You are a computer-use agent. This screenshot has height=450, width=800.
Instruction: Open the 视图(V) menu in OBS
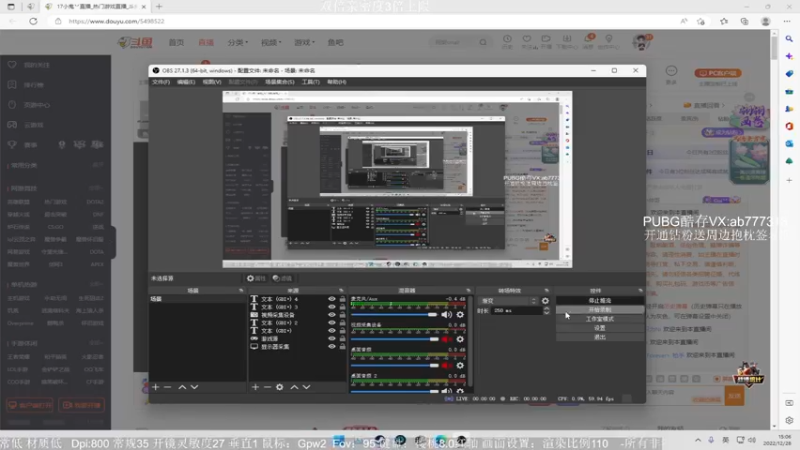pyautogui.click(x=212, y=82)
